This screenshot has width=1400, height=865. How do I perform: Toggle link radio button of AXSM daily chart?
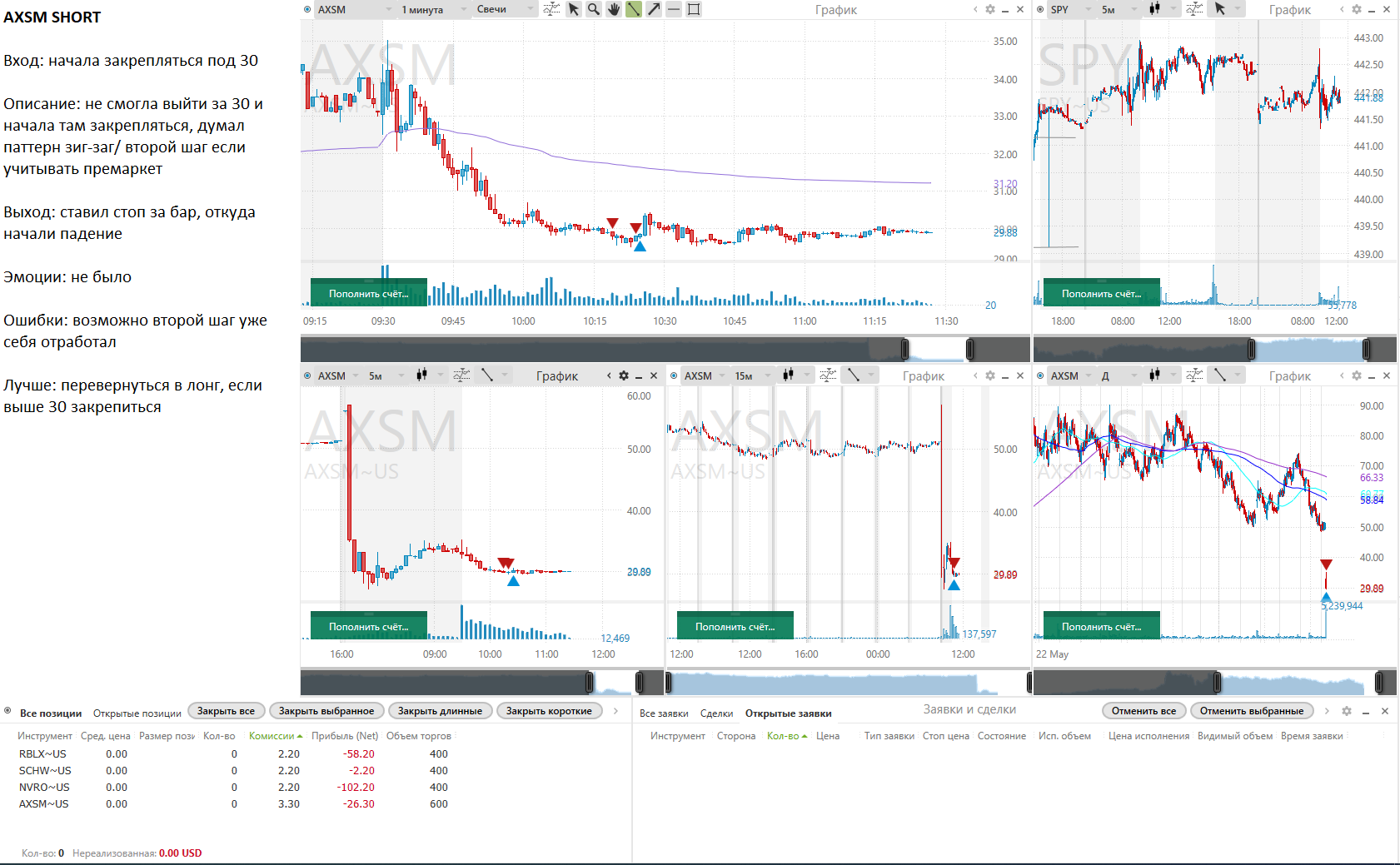(1040, 375)
